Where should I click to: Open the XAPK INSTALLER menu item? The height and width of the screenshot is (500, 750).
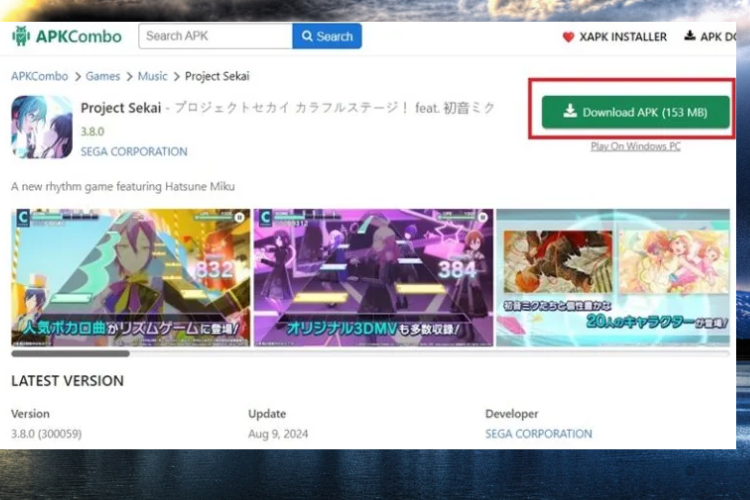623,37
